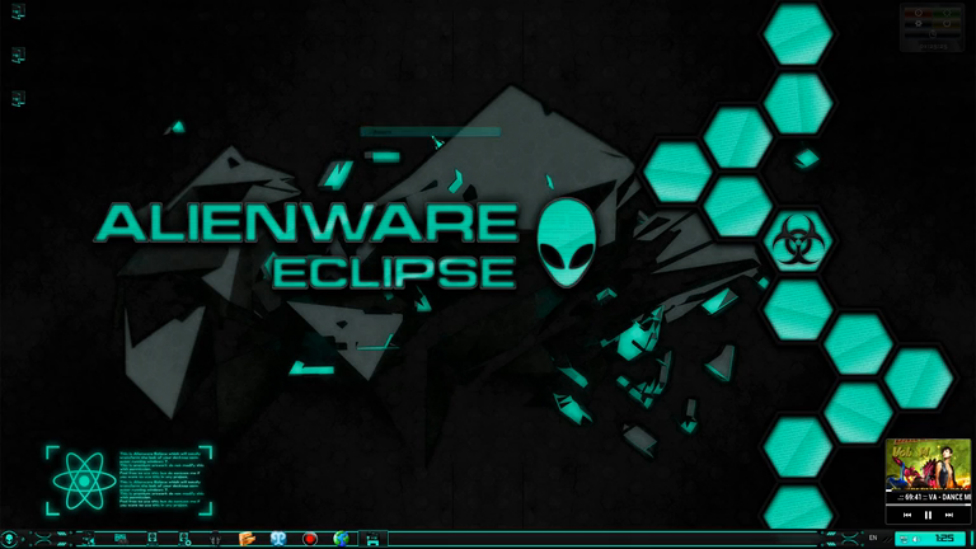976x549 pixels.
Task: Open the orange folder taskbar icon
Action: pyautogui.click(x=247, y=538)
